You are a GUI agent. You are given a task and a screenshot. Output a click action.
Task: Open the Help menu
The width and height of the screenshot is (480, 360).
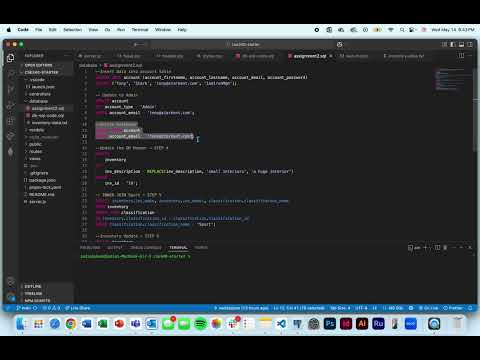[182, 30]
